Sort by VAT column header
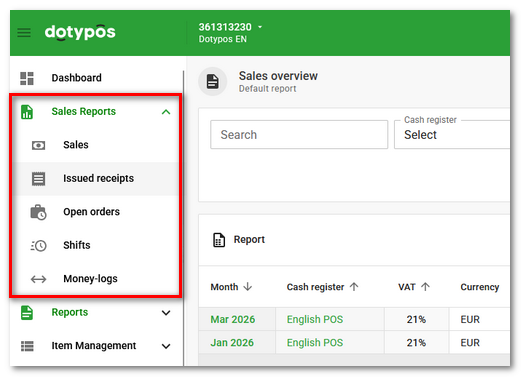521x377 pixels. [x=407, y=287]
